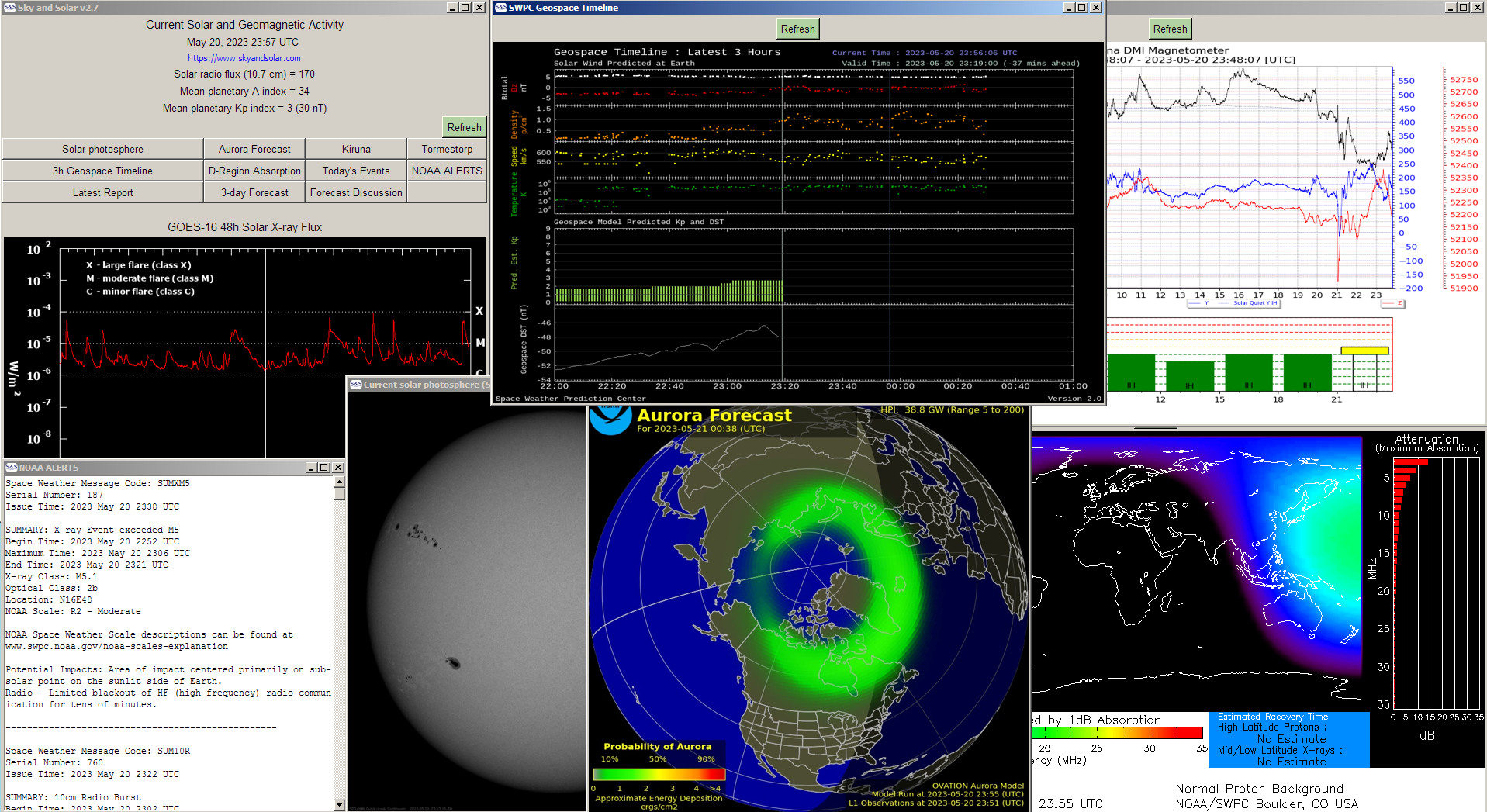The height and width of the screenshot is (812, 1487).
Task: Click the D-region absorption world map
Action: [1196, 572]
